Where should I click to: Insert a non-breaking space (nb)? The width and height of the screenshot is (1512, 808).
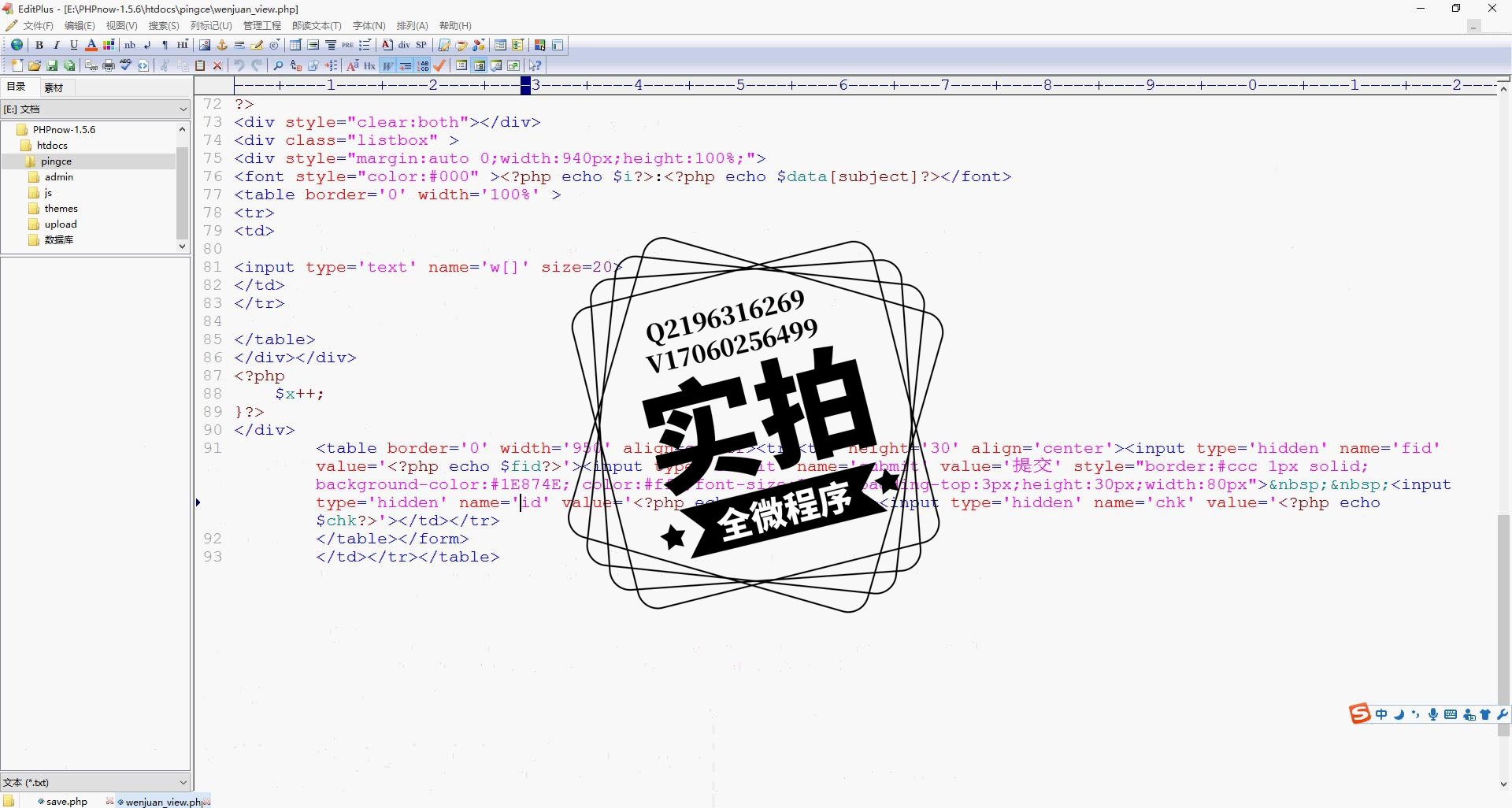(x=130, y=45)
